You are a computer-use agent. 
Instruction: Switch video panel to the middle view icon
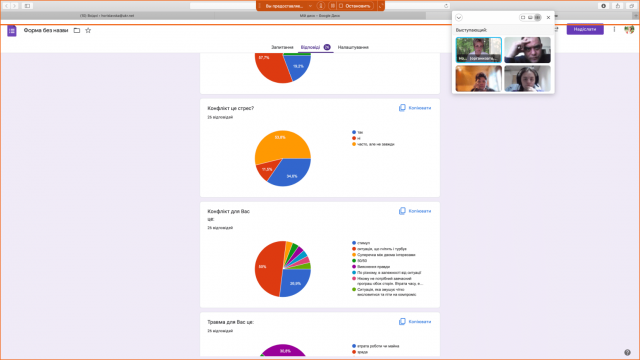coord(530,18)
